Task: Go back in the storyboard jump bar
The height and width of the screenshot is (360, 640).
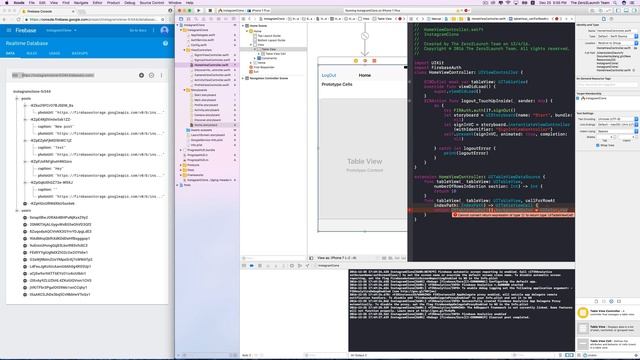Action: (x=249, y=19)
